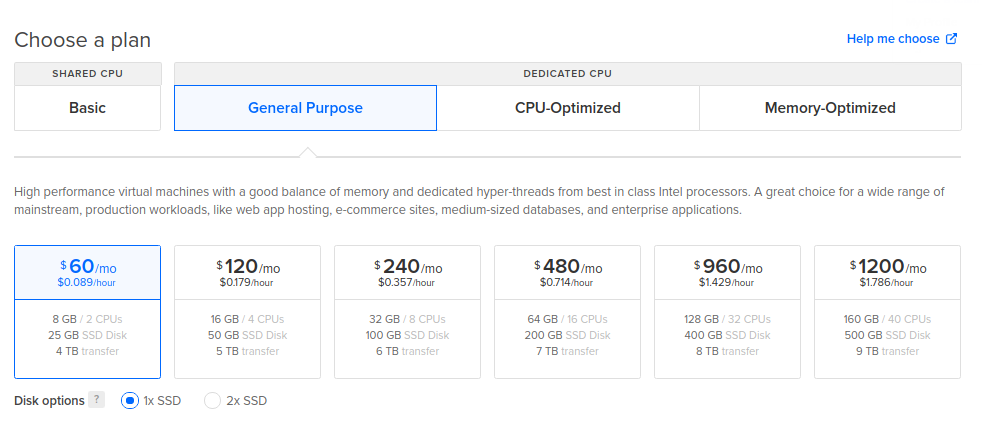982x426 pixels.
Task: Select the $960/mo plan with 32 CPUs
Action: tap(727, 312)
